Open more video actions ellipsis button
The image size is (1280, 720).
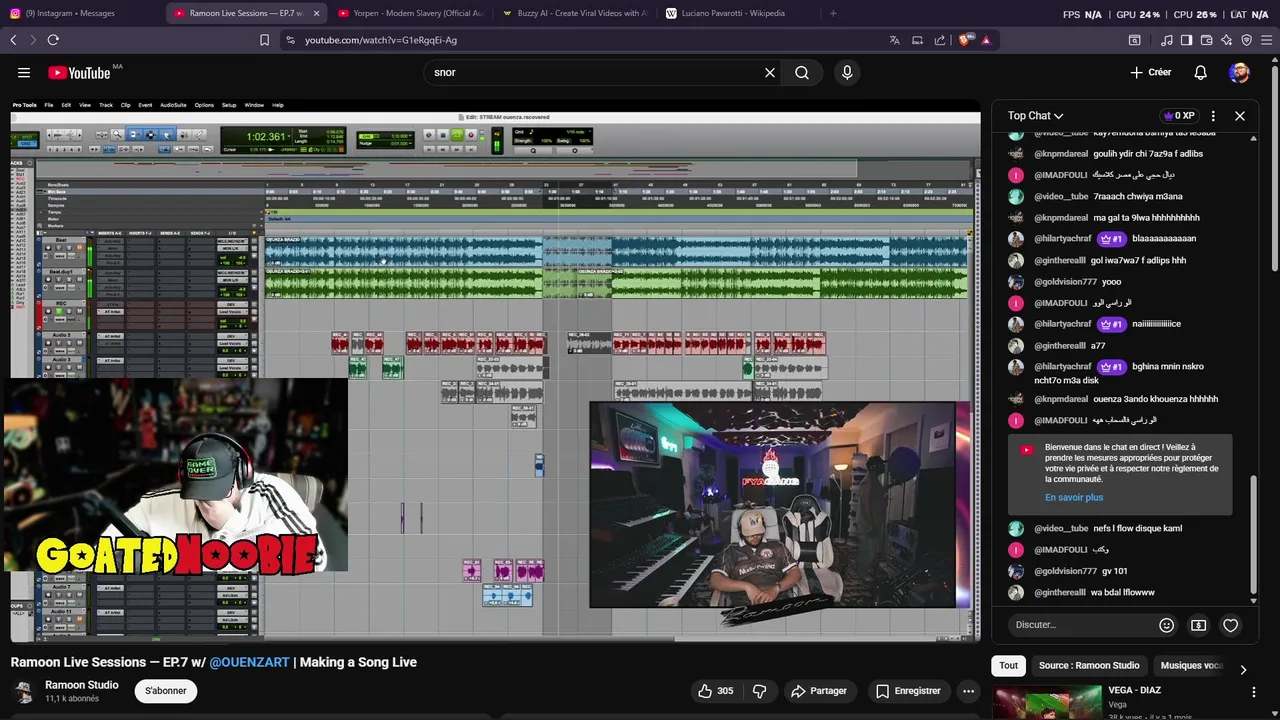pyautogui.click(x=968, y=691)
